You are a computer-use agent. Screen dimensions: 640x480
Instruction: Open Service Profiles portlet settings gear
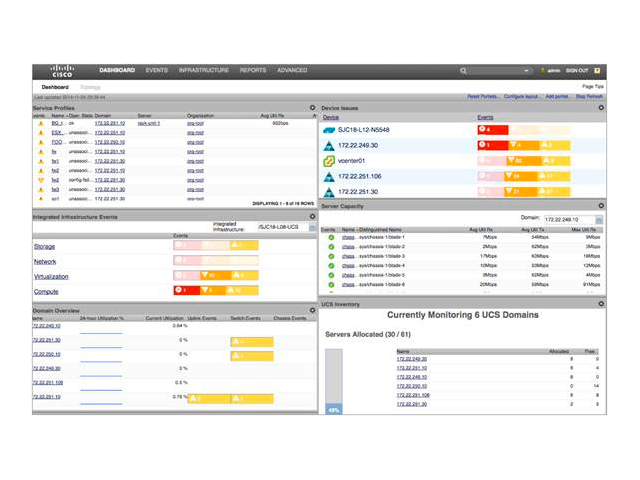tap(312, 108)
